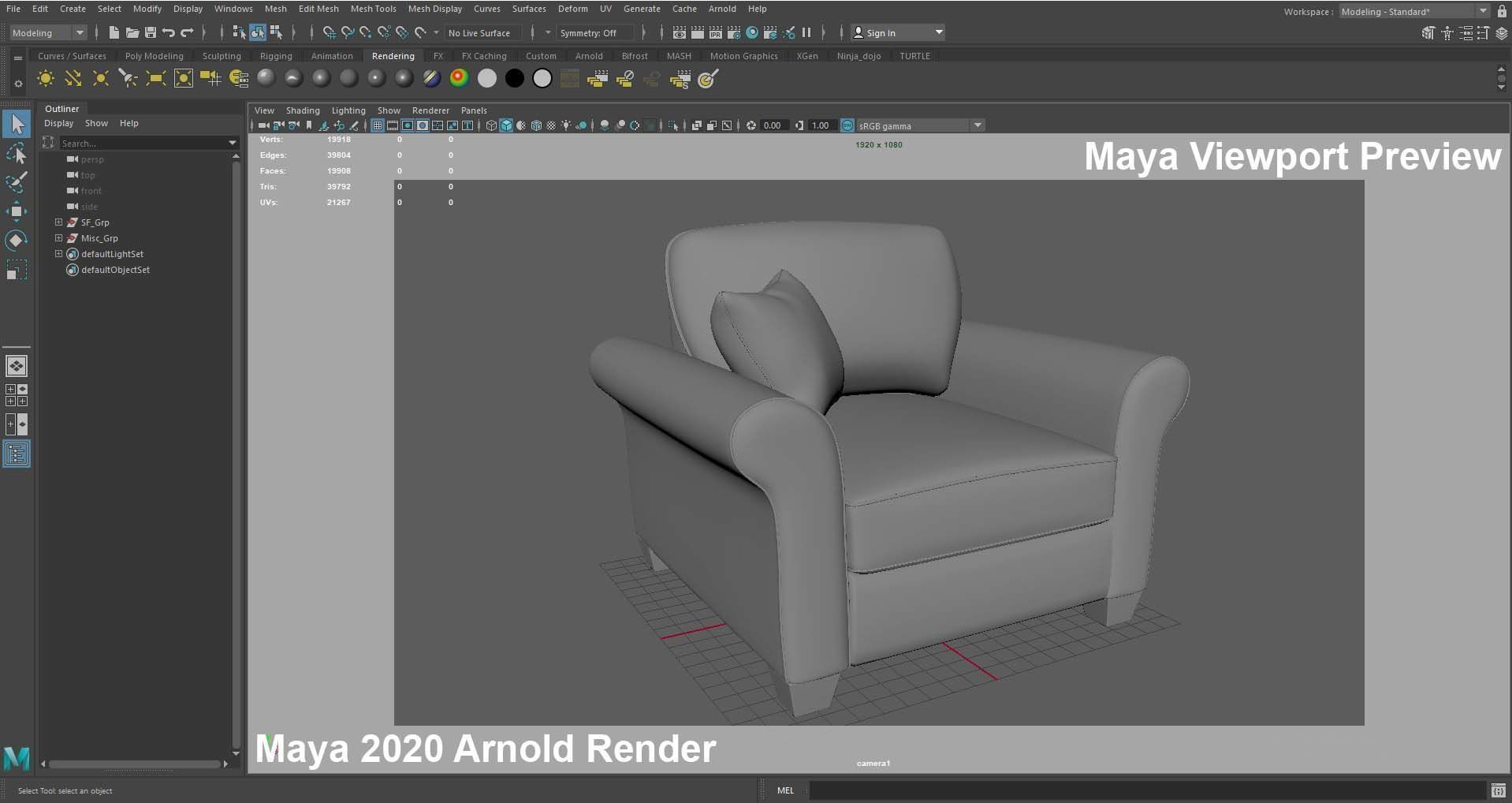This screenshot has height=803, width=1512.
Task: Click the No Live Surface field
Action: click(482, 32)
